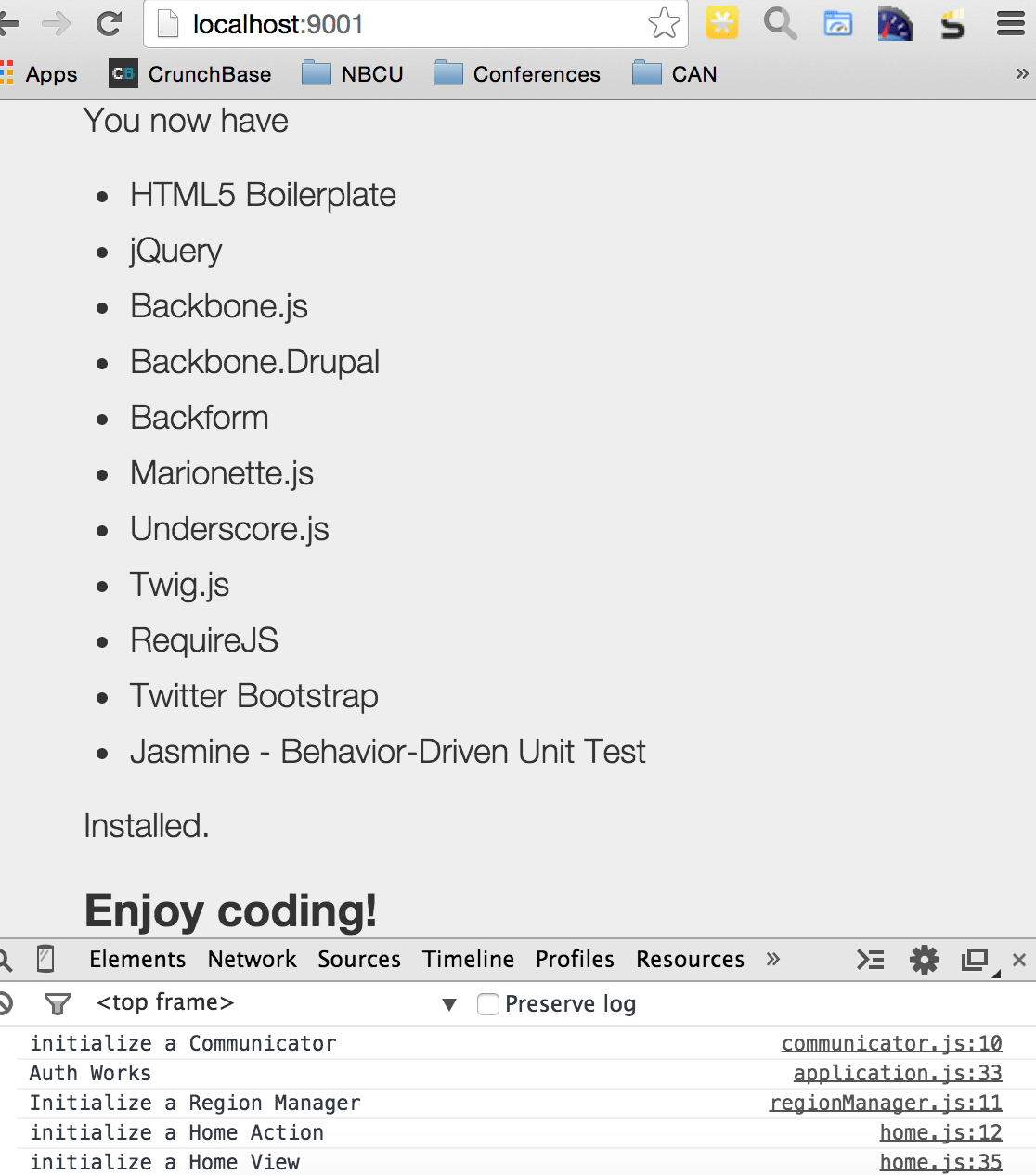Follow the home.js:12 source link
1036x1175 pixels.
[939, 1132]
